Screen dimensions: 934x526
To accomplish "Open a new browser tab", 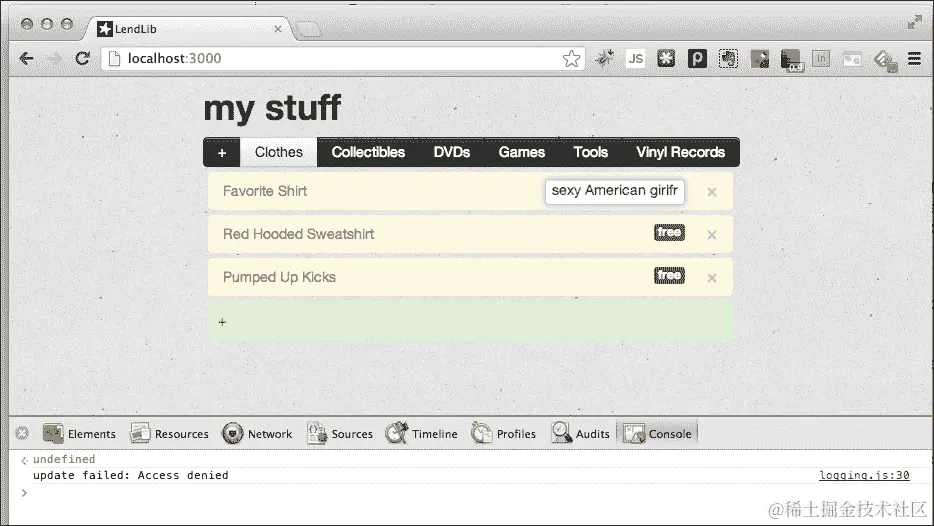I will tap(309, 30).
